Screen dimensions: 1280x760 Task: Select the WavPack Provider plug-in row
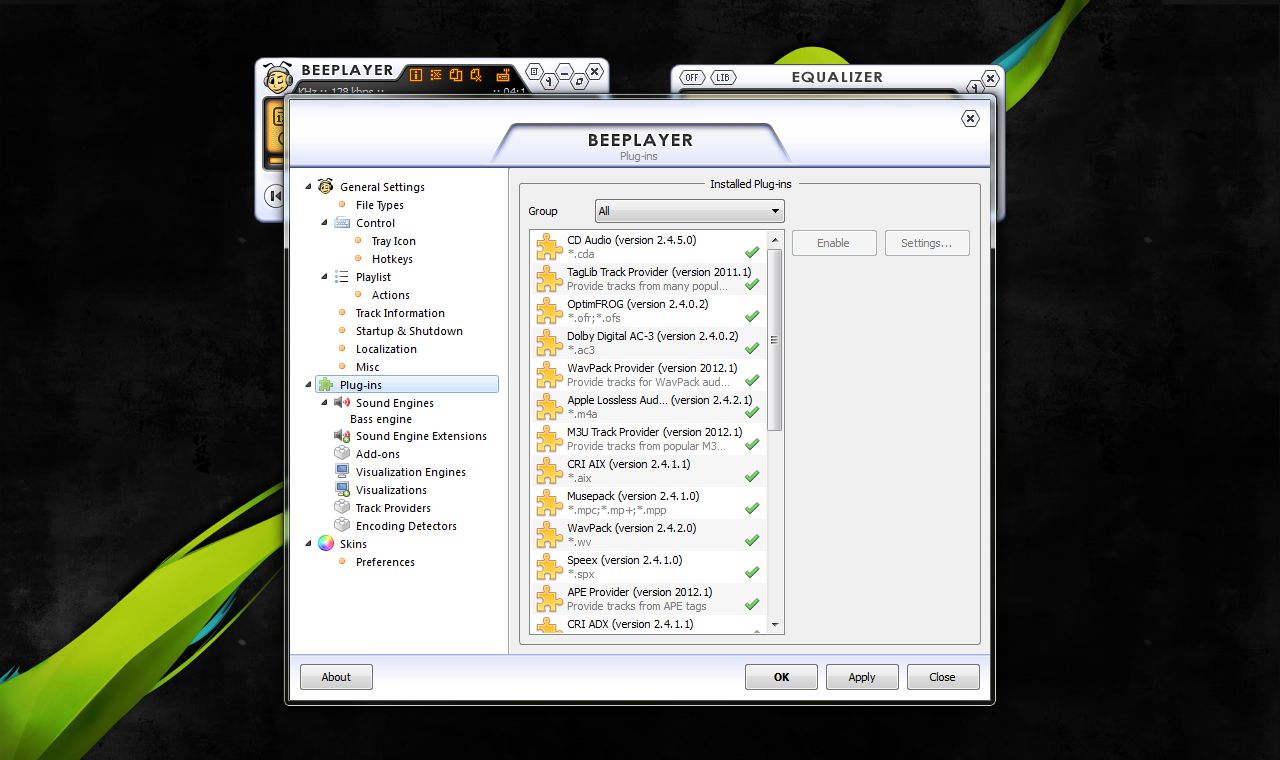point(649,374)
